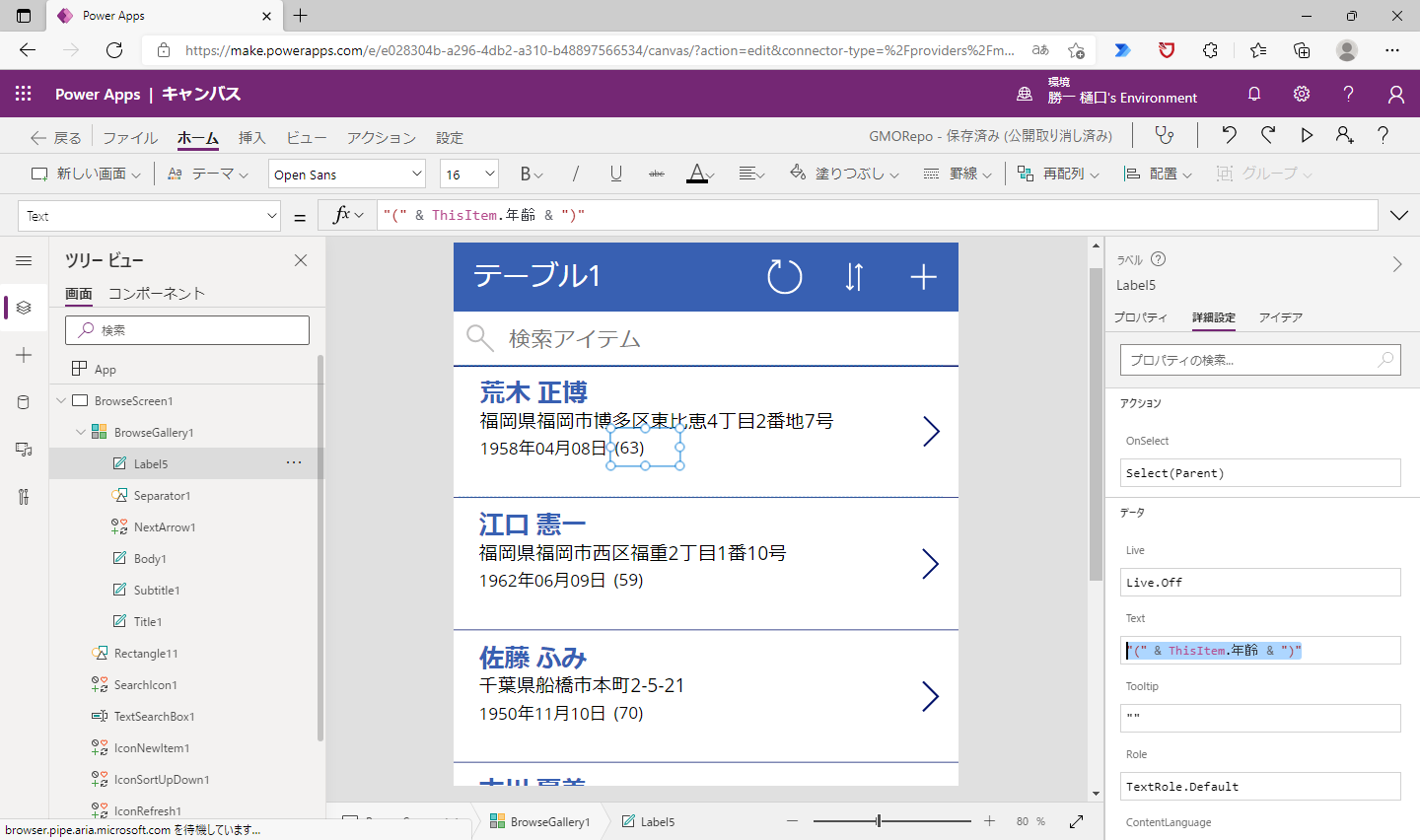Click the add new item plus icon
The image size is (1420, 840).
923,277
